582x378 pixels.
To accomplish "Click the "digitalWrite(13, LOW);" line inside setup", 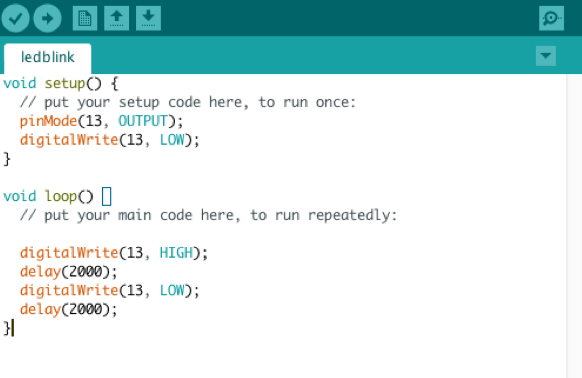I will [109, 140].
